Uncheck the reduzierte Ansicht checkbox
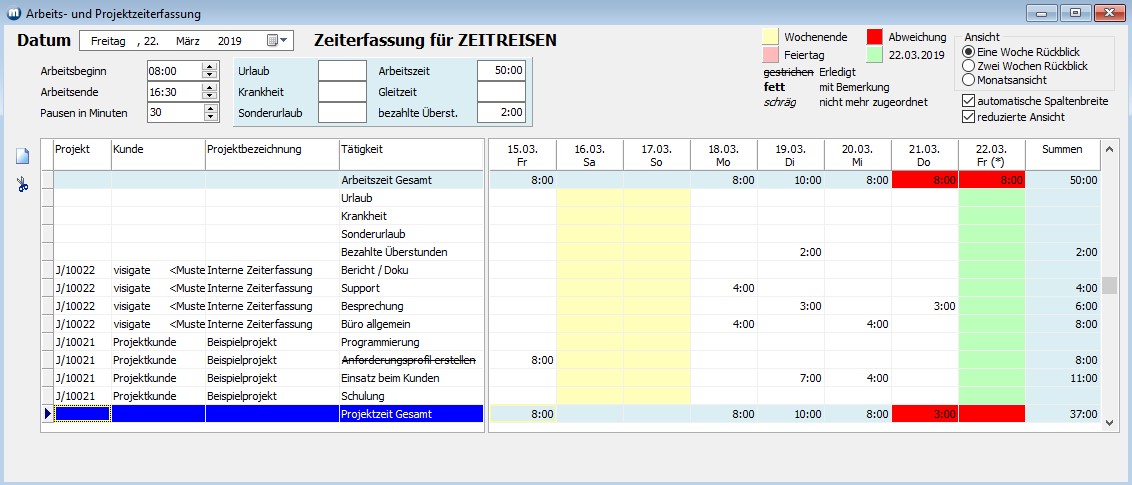Screen dimensions: 1132x485 click(967, 117)
